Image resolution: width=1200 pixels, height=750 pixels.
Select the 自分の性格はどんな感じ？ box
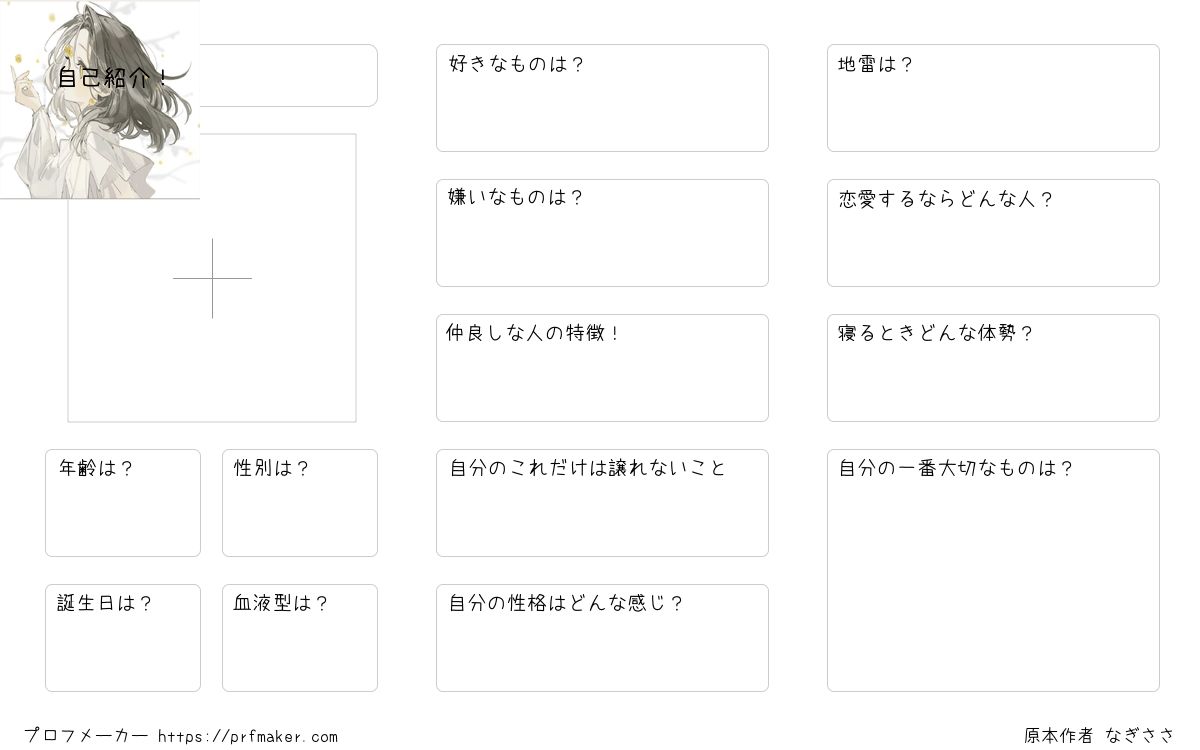(x=602, y=638)
